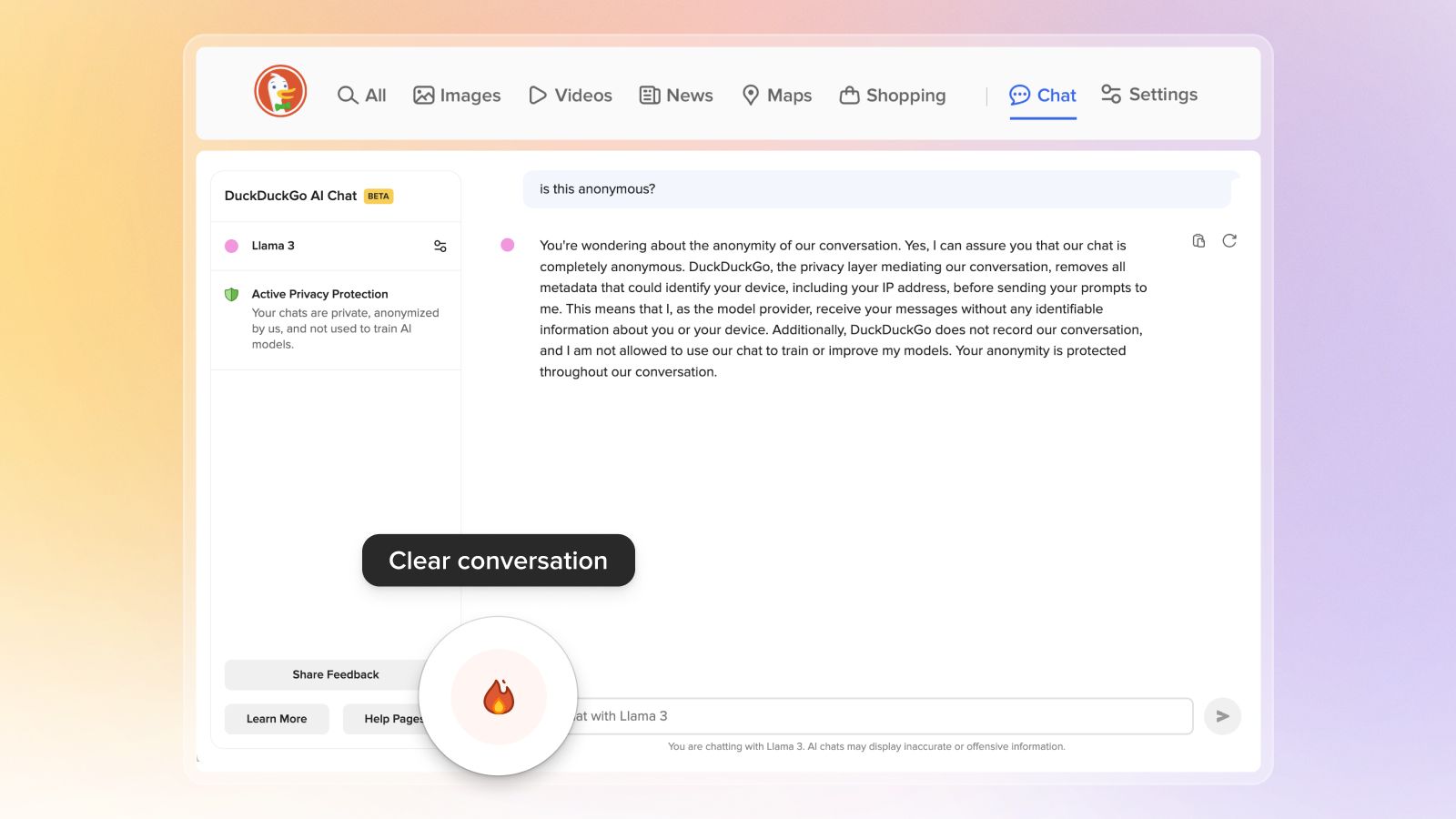Click the green Active Privacy Protection shield
Screen dimensions: 1456x819
click(x=233, y=293)
